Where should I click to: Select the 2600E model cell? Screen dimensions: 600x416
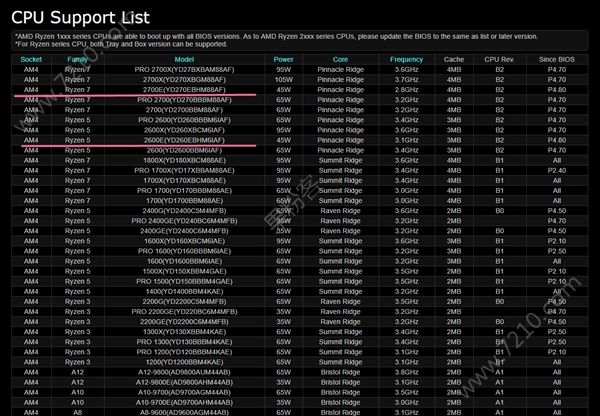pos(184,140)
